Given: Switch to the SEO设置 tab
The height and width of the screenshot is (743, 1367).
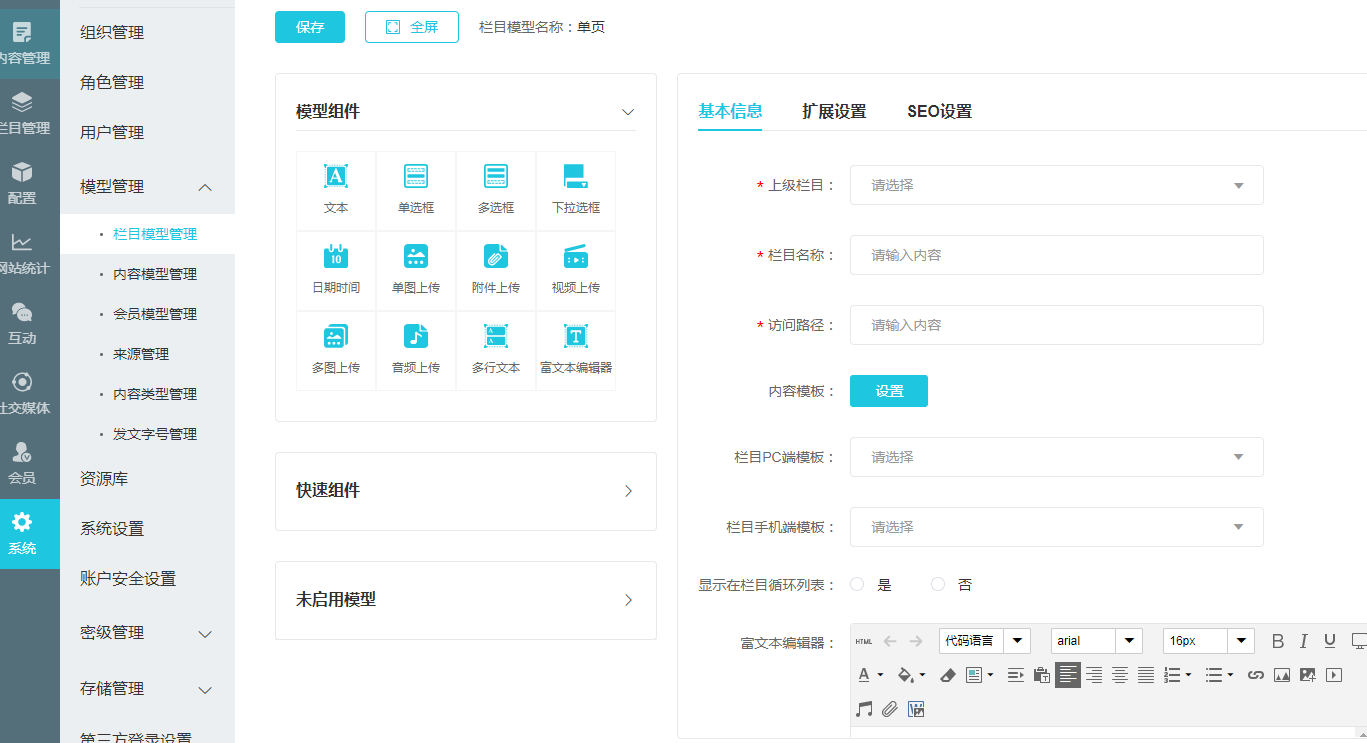Looking at the screenshot, I should (939, 111).
